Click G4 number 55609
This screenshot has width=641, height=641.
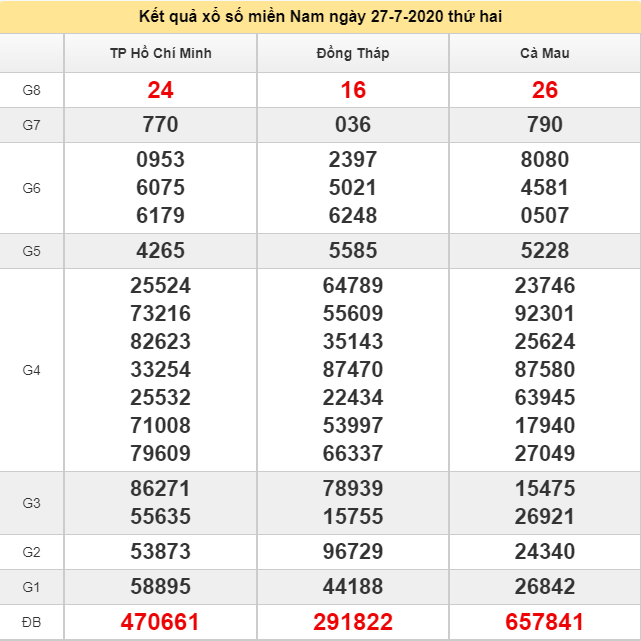click(353, 314)
